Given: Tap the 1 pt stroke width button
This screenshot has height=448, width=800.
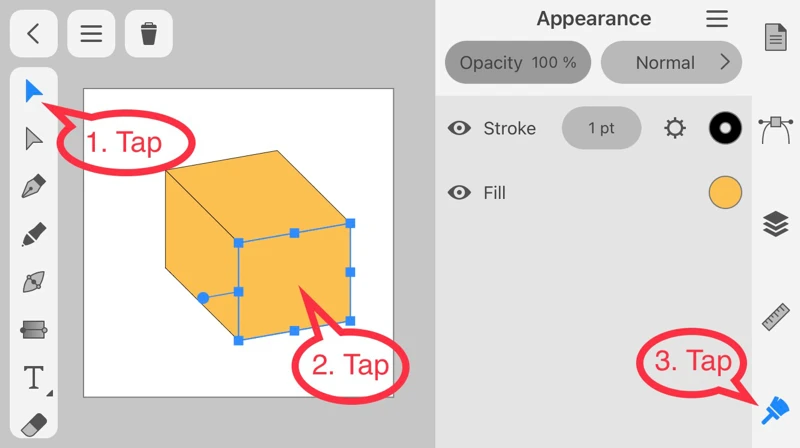Looking at the screenshot, I should coord(601,128).
